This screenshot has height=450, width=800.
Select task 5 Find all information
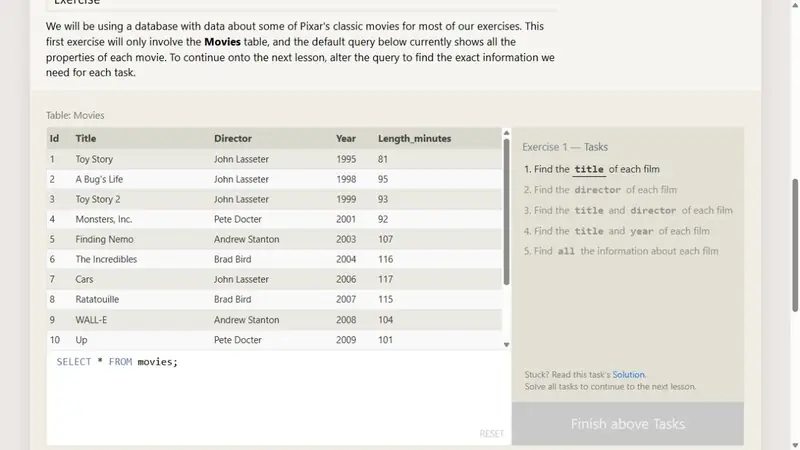point(621,251)
